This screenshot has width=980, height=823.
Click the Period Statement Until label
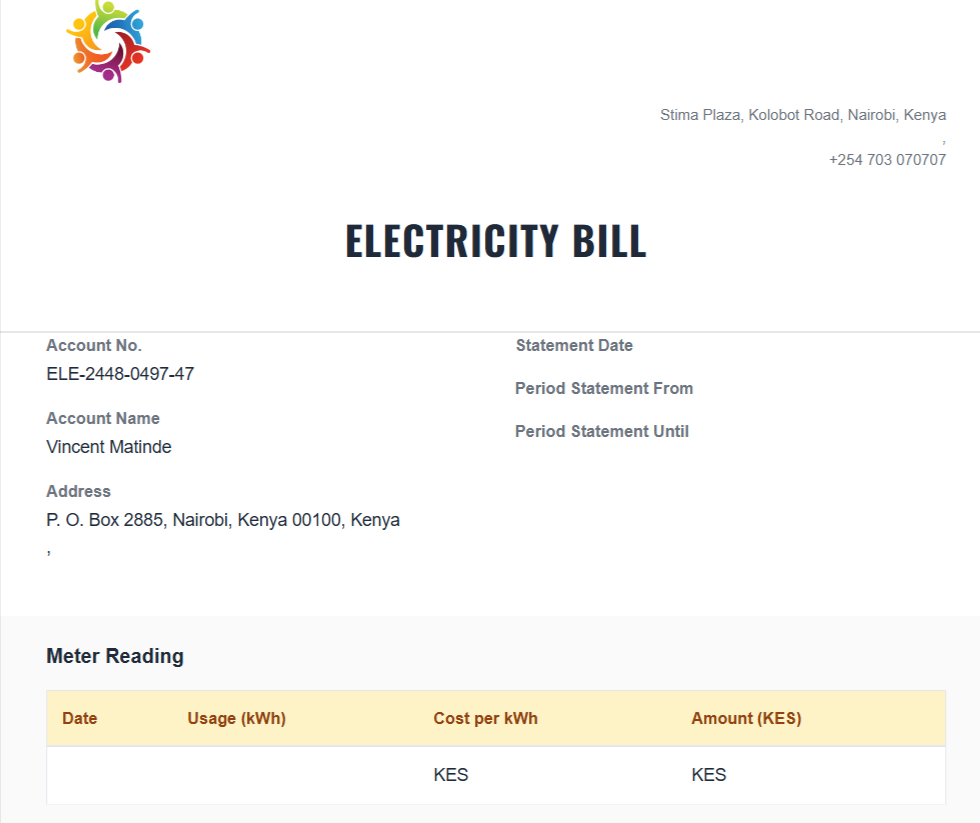602,432
